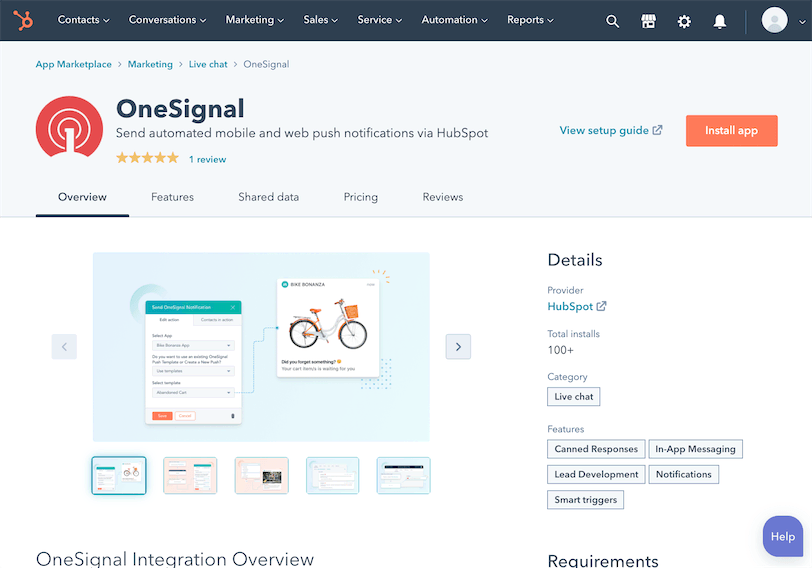The height and width of the screenshot is (568, 812).
Task: Switch to the Features tab
Action: click(172, 197)
